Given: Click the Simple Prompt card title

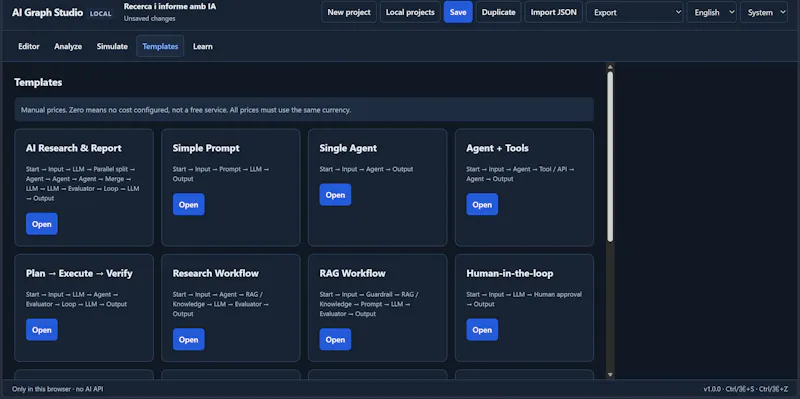Looking at the screenshot, I should coord(206,148).
